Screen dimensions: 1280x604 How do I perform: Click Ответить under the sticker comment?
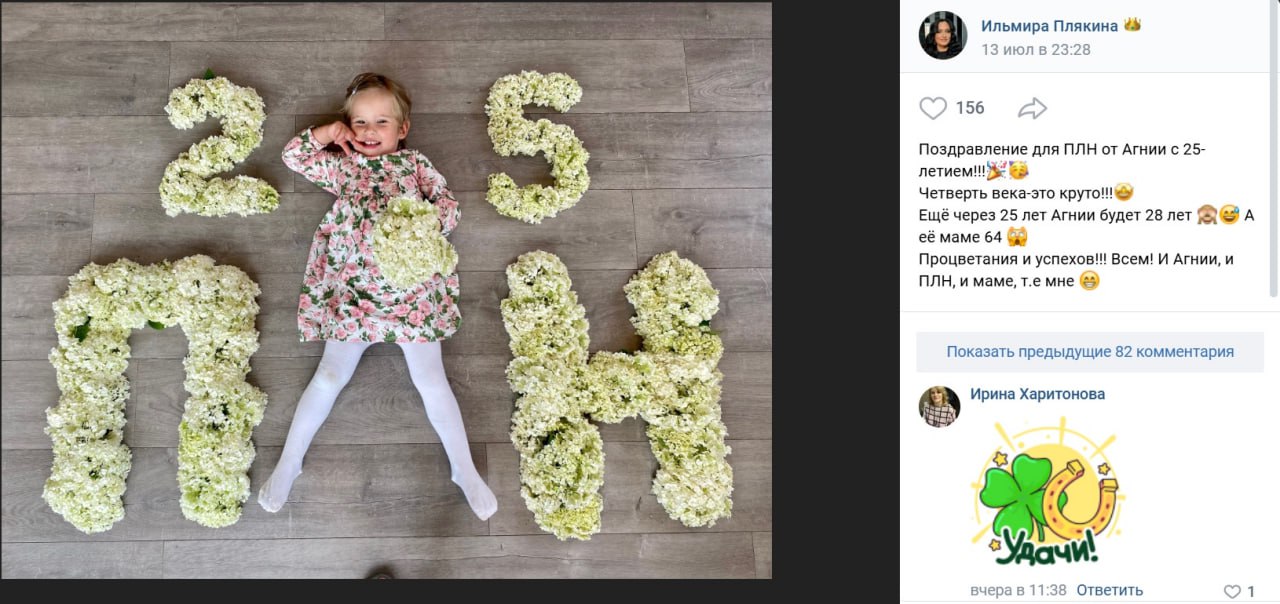(x=1110, y=590)
